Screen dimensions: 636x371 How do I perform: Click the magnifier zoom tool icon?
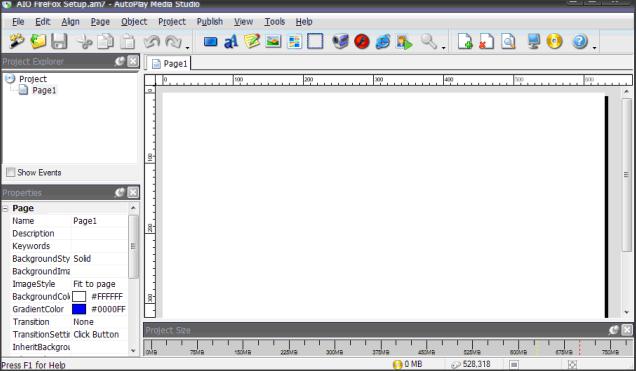pos(428,41)
